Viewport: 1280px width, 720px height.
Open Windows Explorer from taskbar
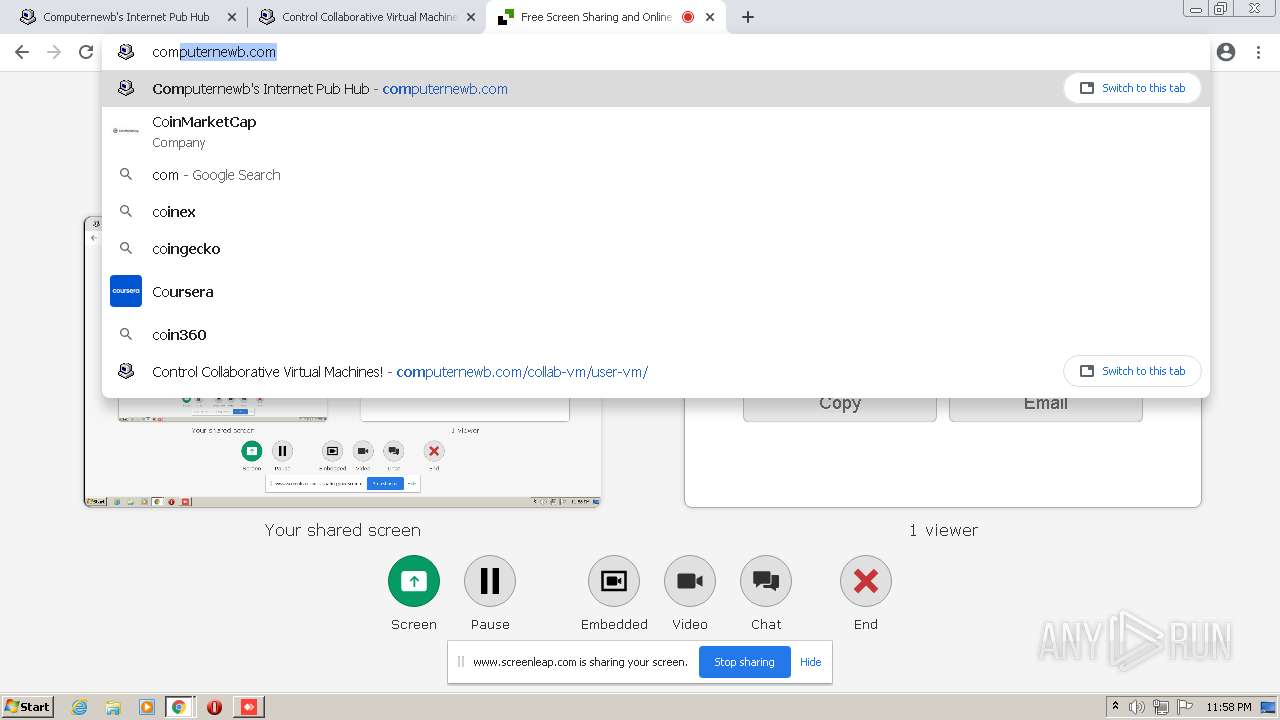(113, 707)
